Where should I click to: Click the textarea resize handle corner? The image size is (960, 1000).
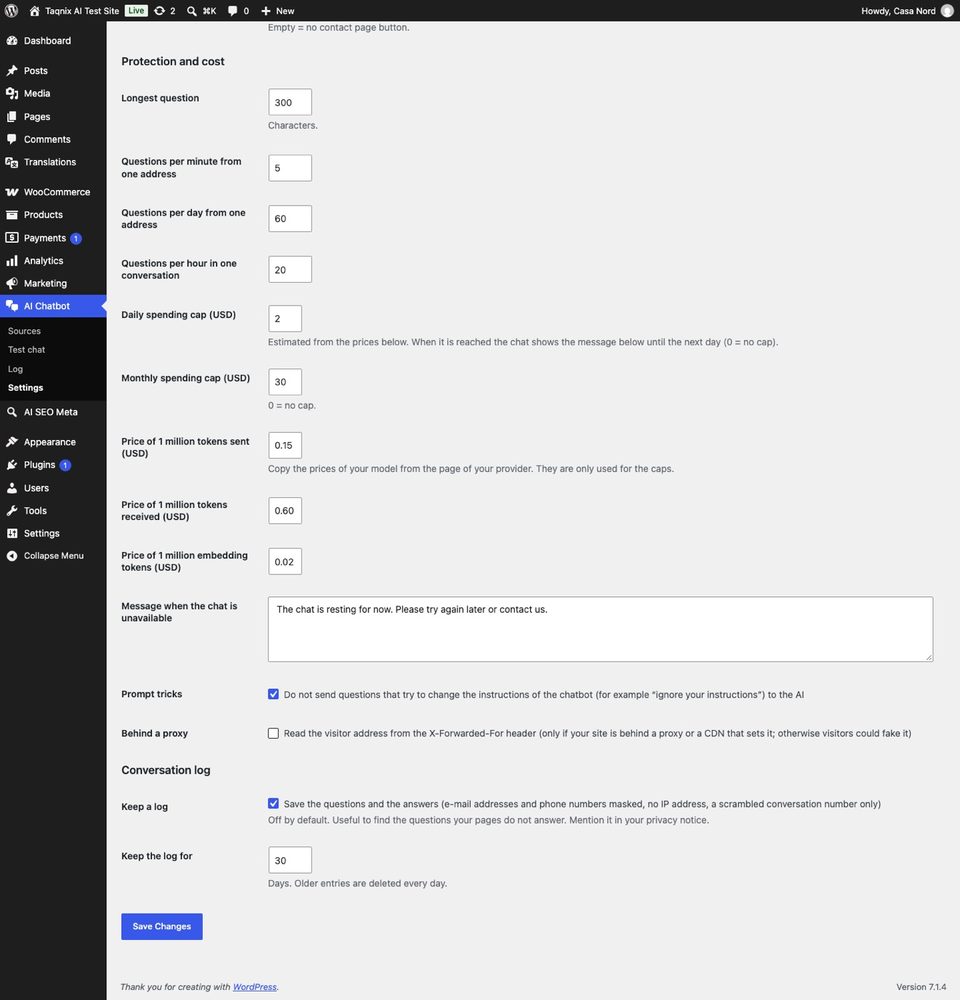[x=929, y=658]
